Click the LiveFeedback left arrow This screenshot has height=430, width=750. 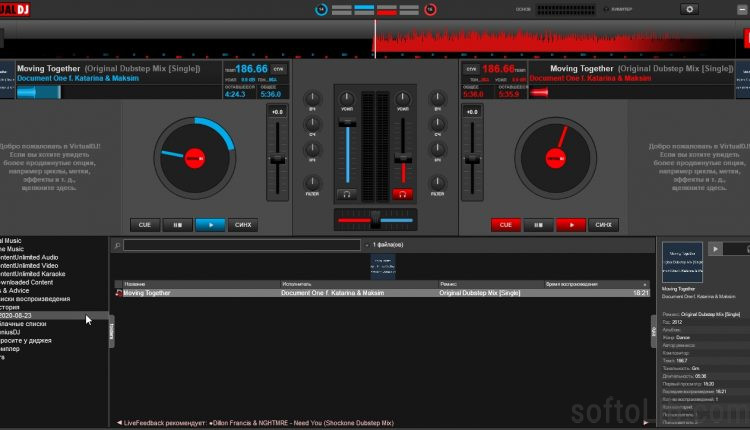[x=119, y=423]
